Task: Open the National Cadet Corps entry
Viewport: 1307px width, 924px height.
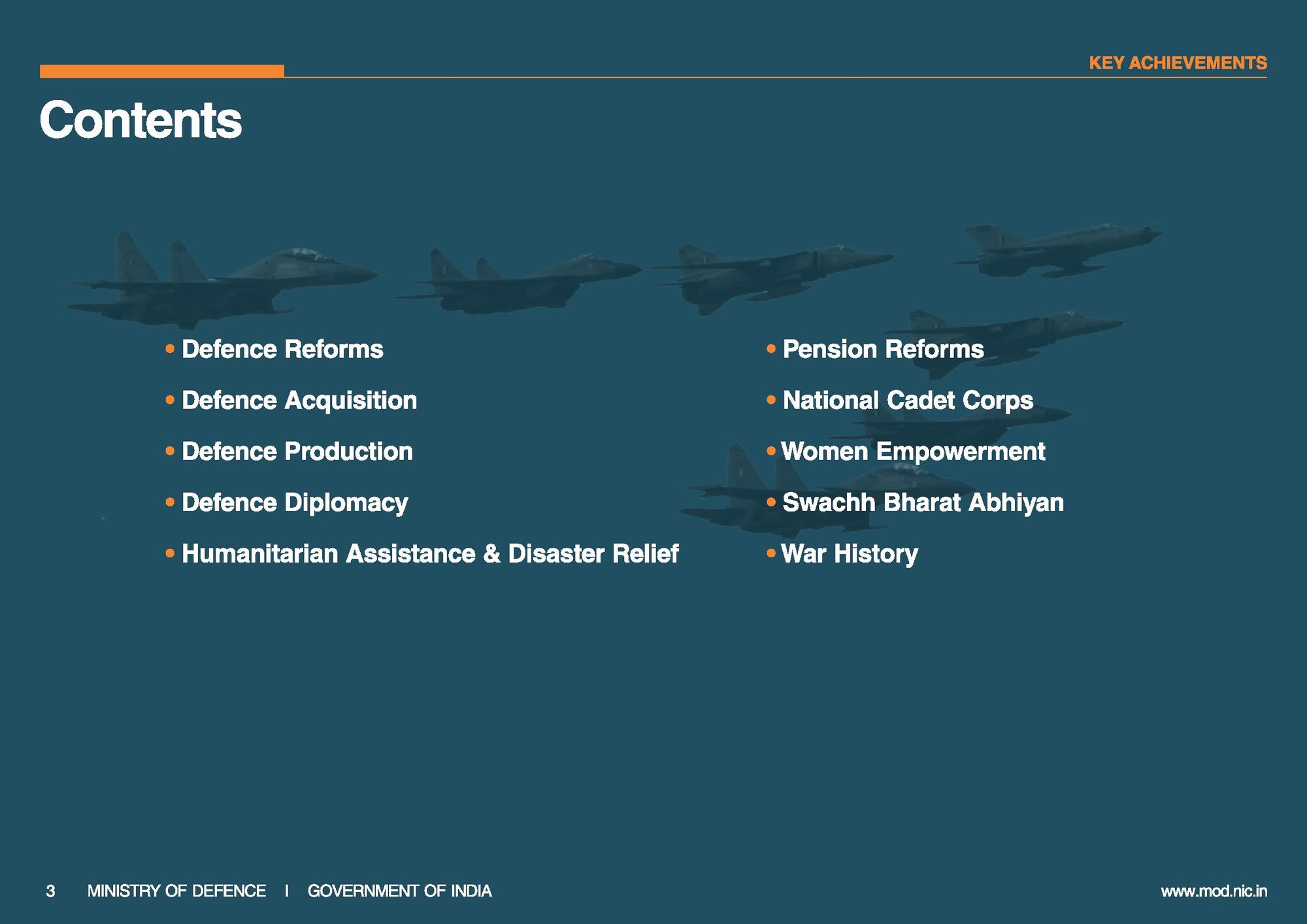Action: (908, 401)
